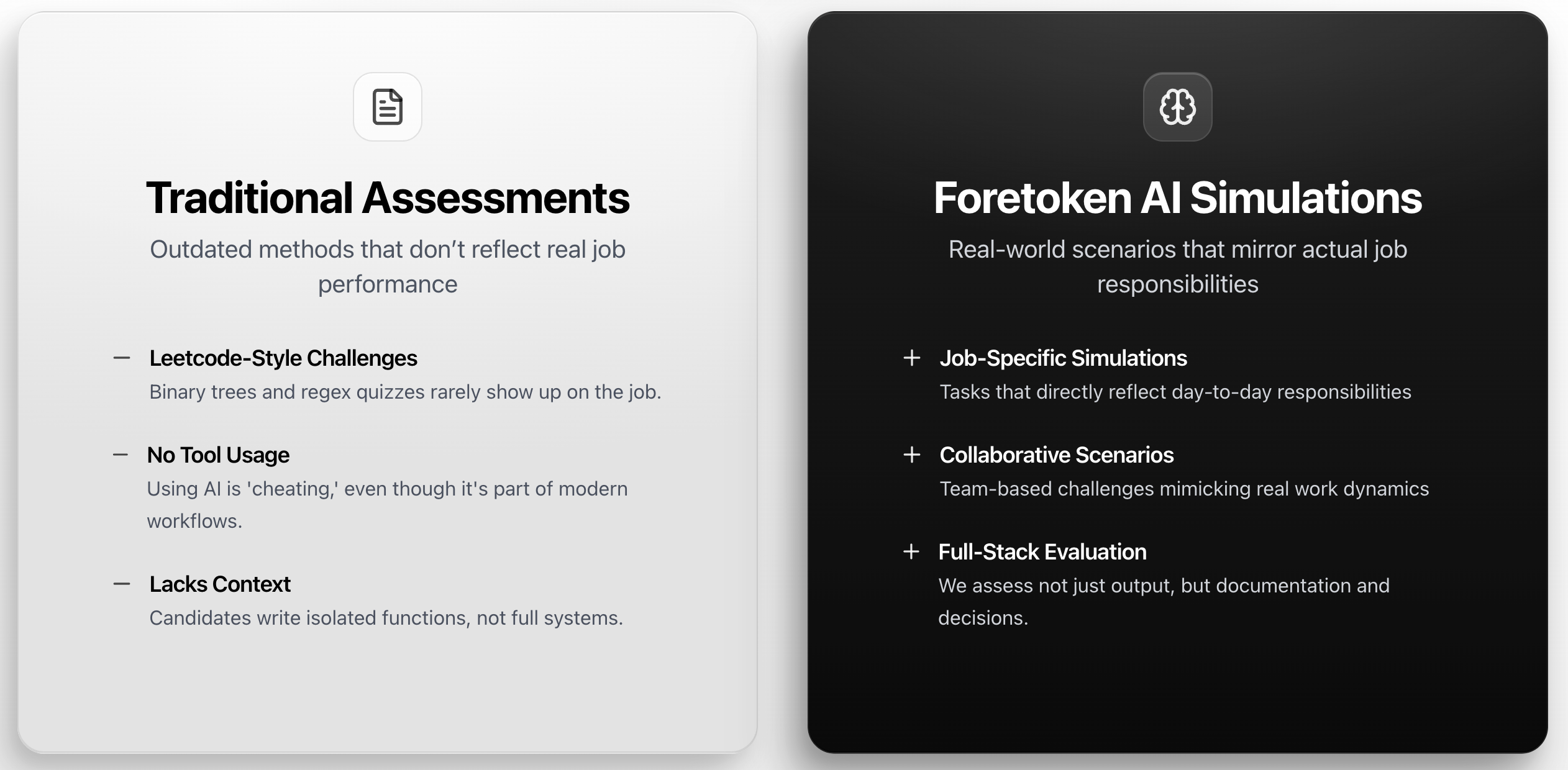Select the Collaborative Scenarios title
The height and width of the screenshot is (770, 1568).
click(1056, 455)
